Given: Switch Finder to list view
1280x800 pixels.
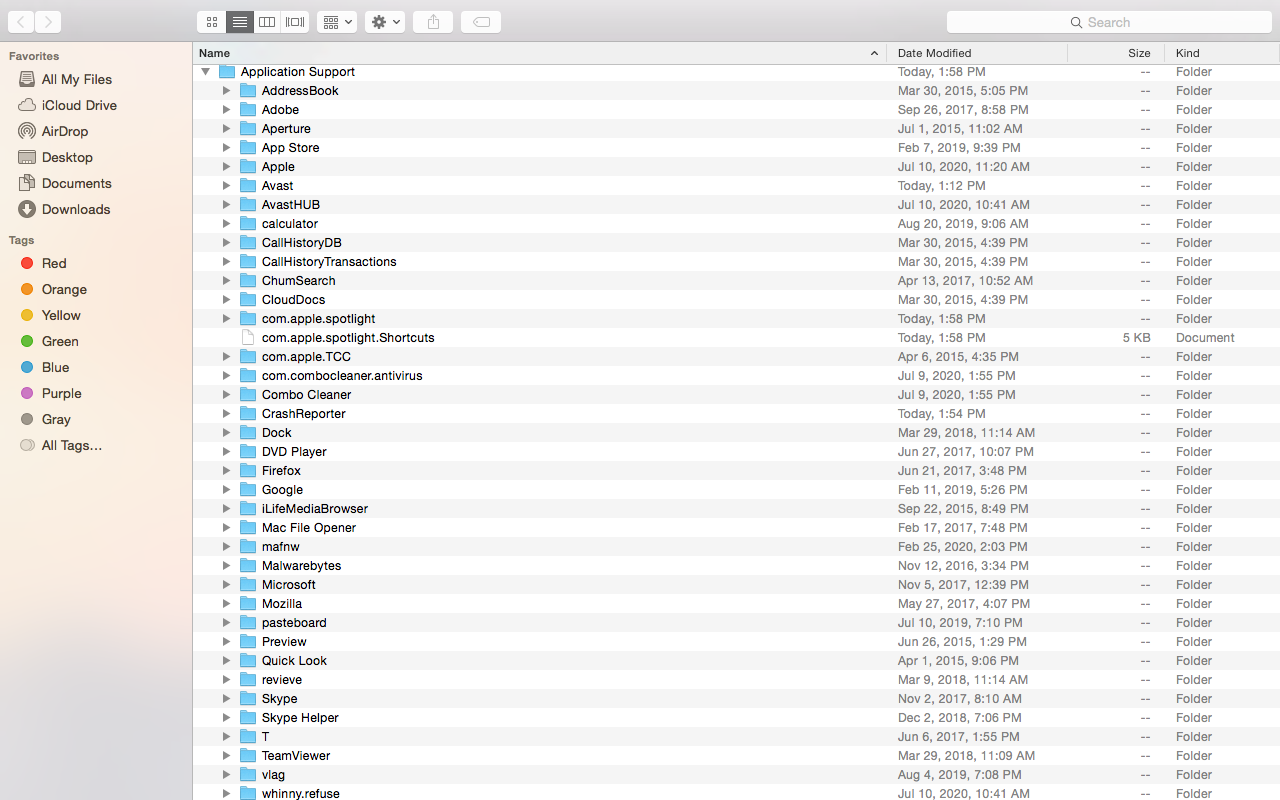Looking at the screenshot, I should coord(239,22).
